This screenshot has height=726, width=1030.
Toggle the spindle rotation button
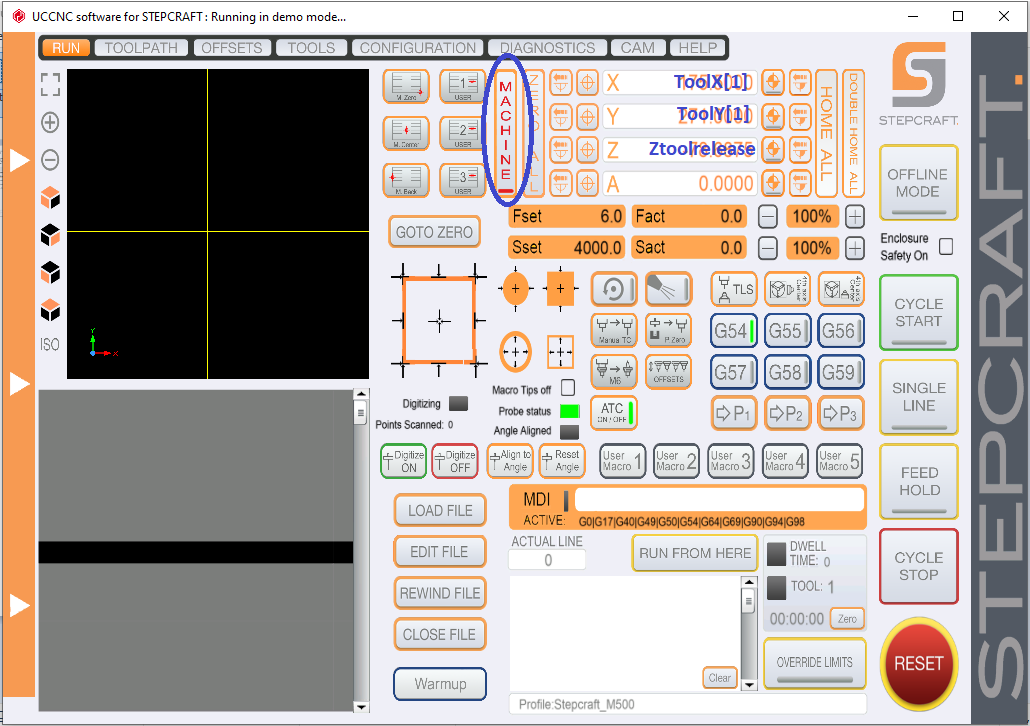(x=614, y=289)
